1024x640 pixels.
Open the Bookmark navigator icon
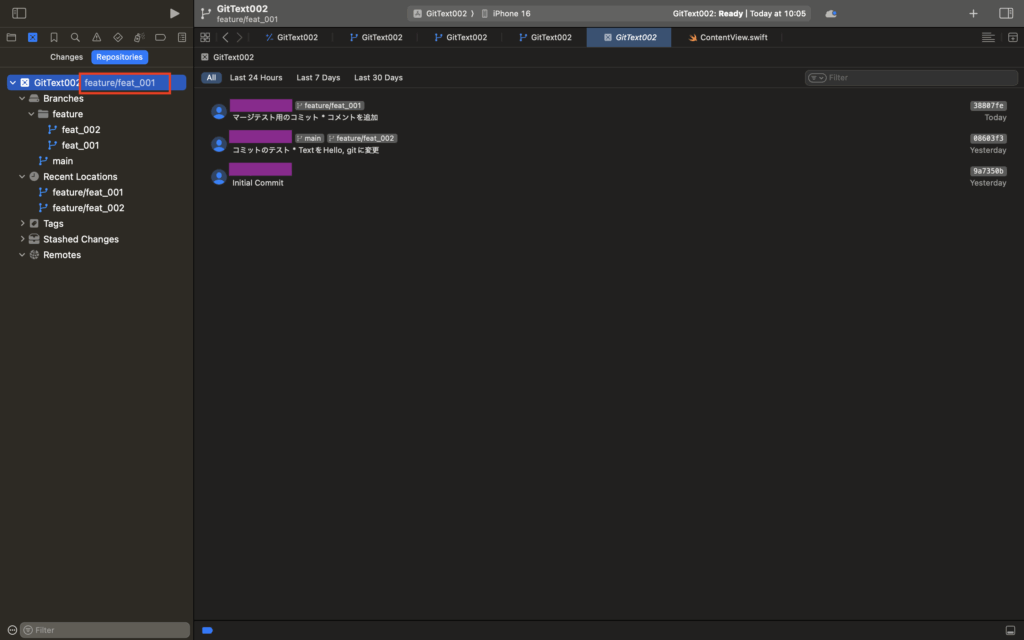(54, 37)
